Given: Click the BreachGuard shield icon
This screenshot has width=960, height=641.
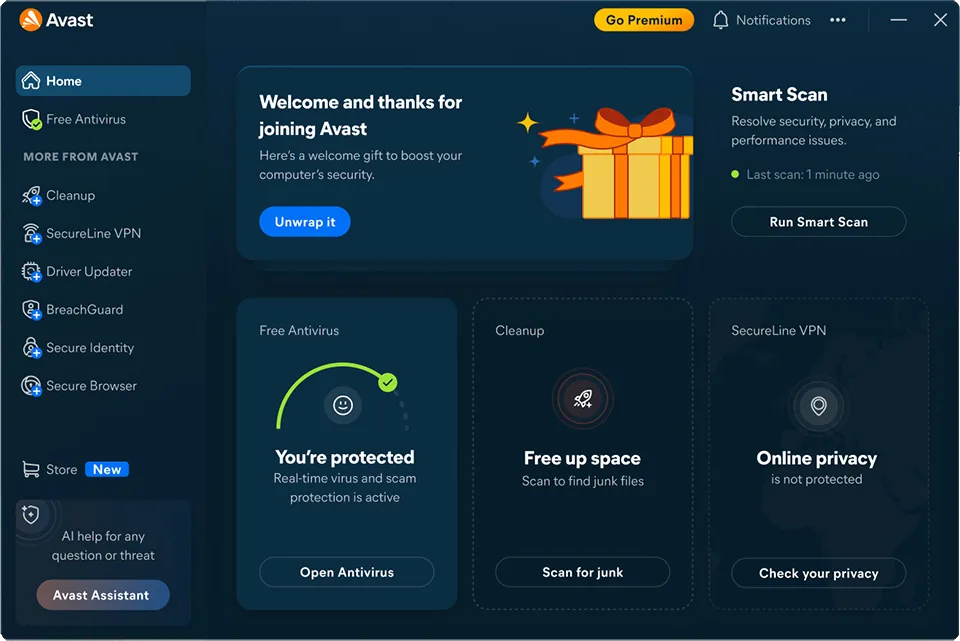Looking at the screenshot, I should click(31, 310).
